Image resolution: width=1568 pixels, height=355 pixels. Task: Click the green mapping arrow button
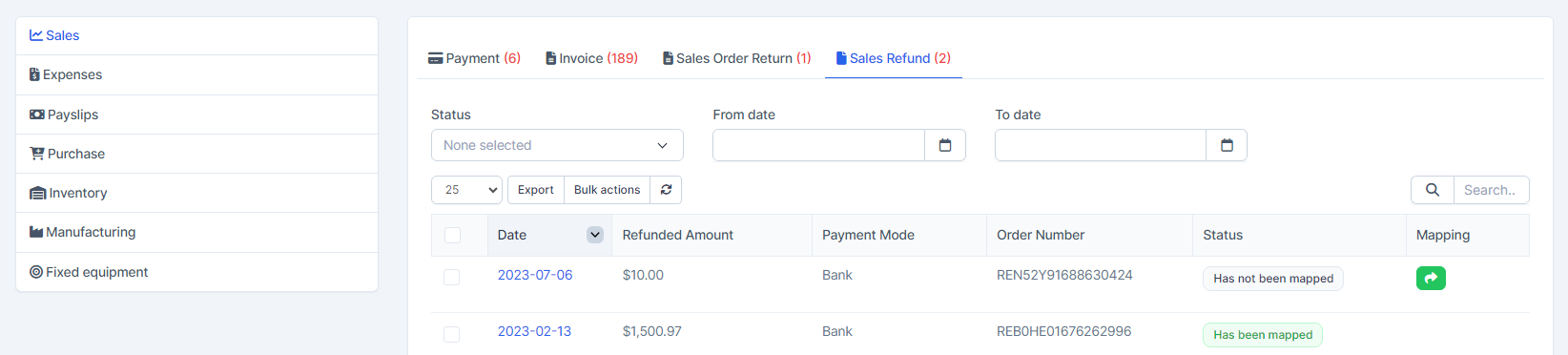click(x=1431, y=278)
